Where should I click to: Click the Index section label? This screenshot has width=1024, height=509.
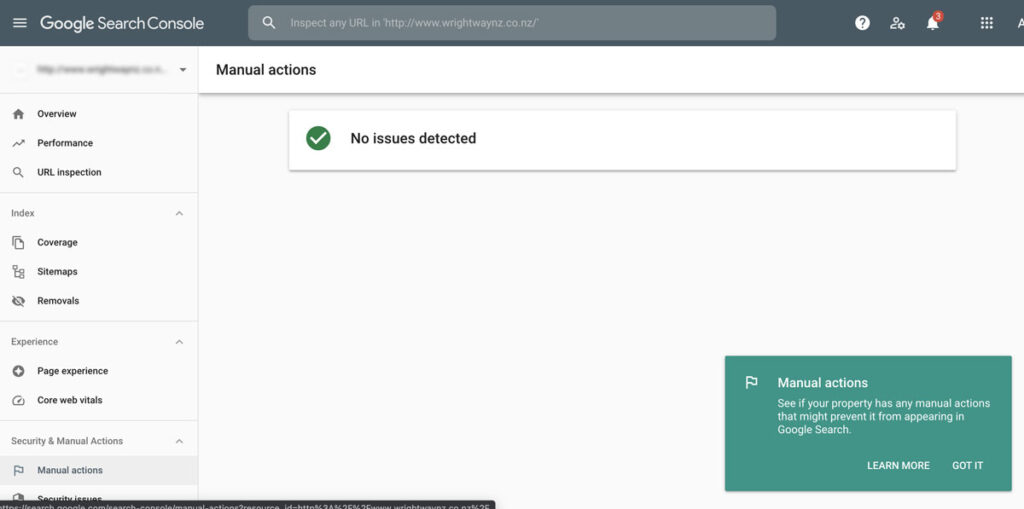pyautogui.click(x=23, y=214)
